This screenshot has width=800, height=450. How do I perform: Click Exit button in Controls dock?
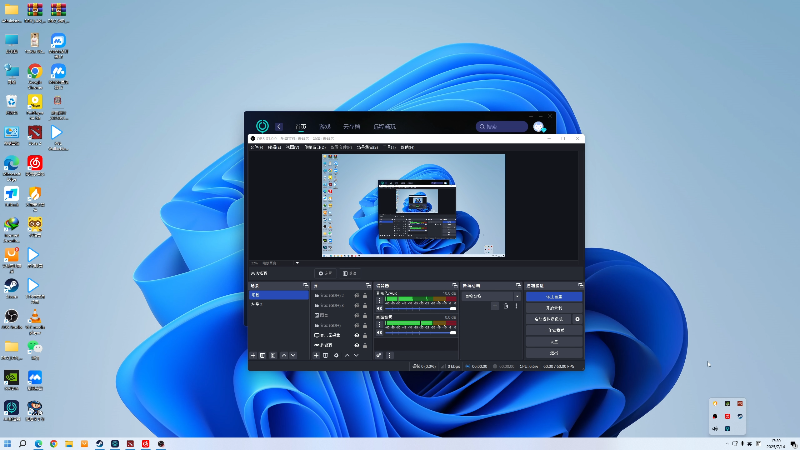554,353
